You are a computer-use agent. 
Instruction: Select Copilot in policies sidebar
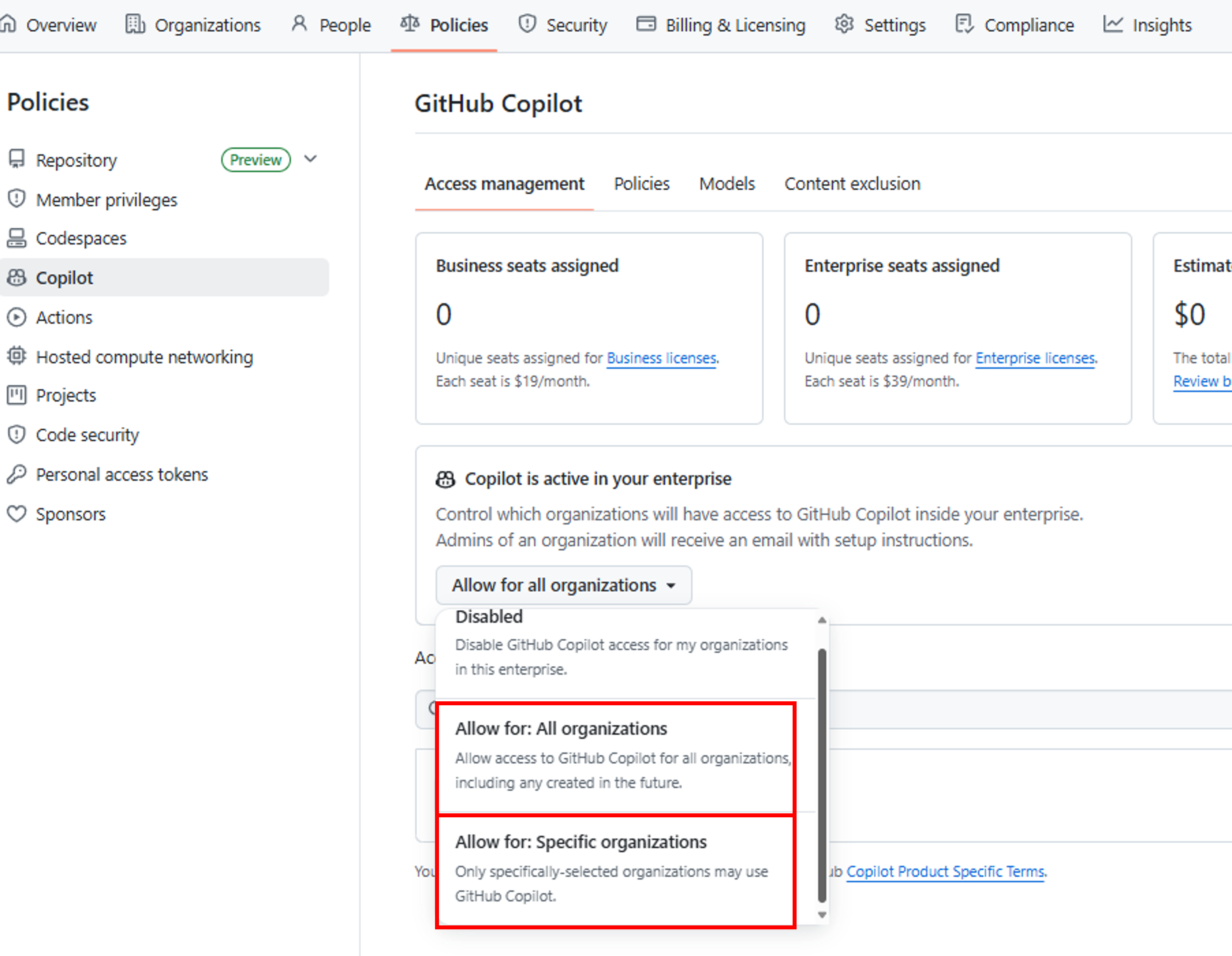pyautogui.click(x=164, y=277)
